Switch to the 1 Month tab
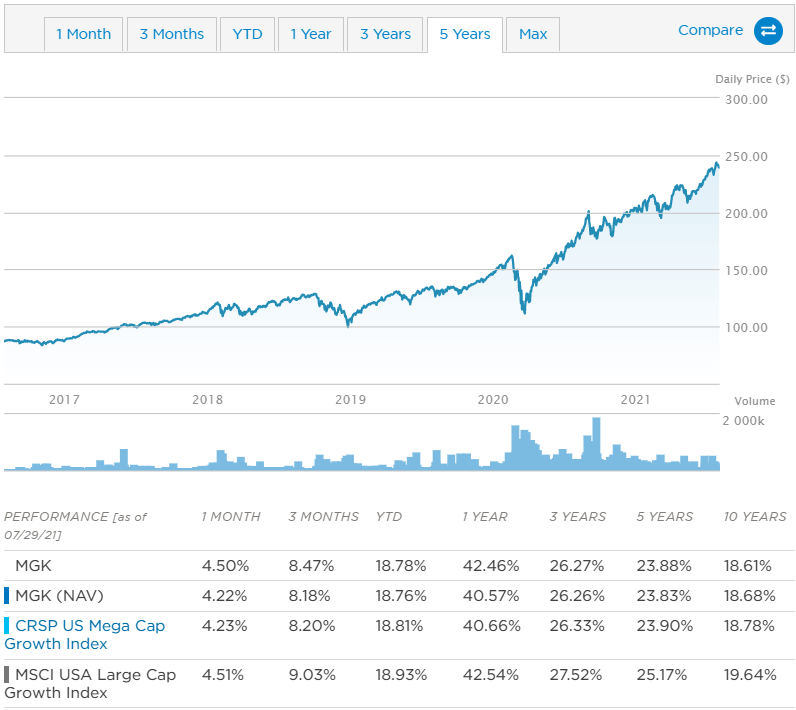The image size is (796, 710). (83, 35)
